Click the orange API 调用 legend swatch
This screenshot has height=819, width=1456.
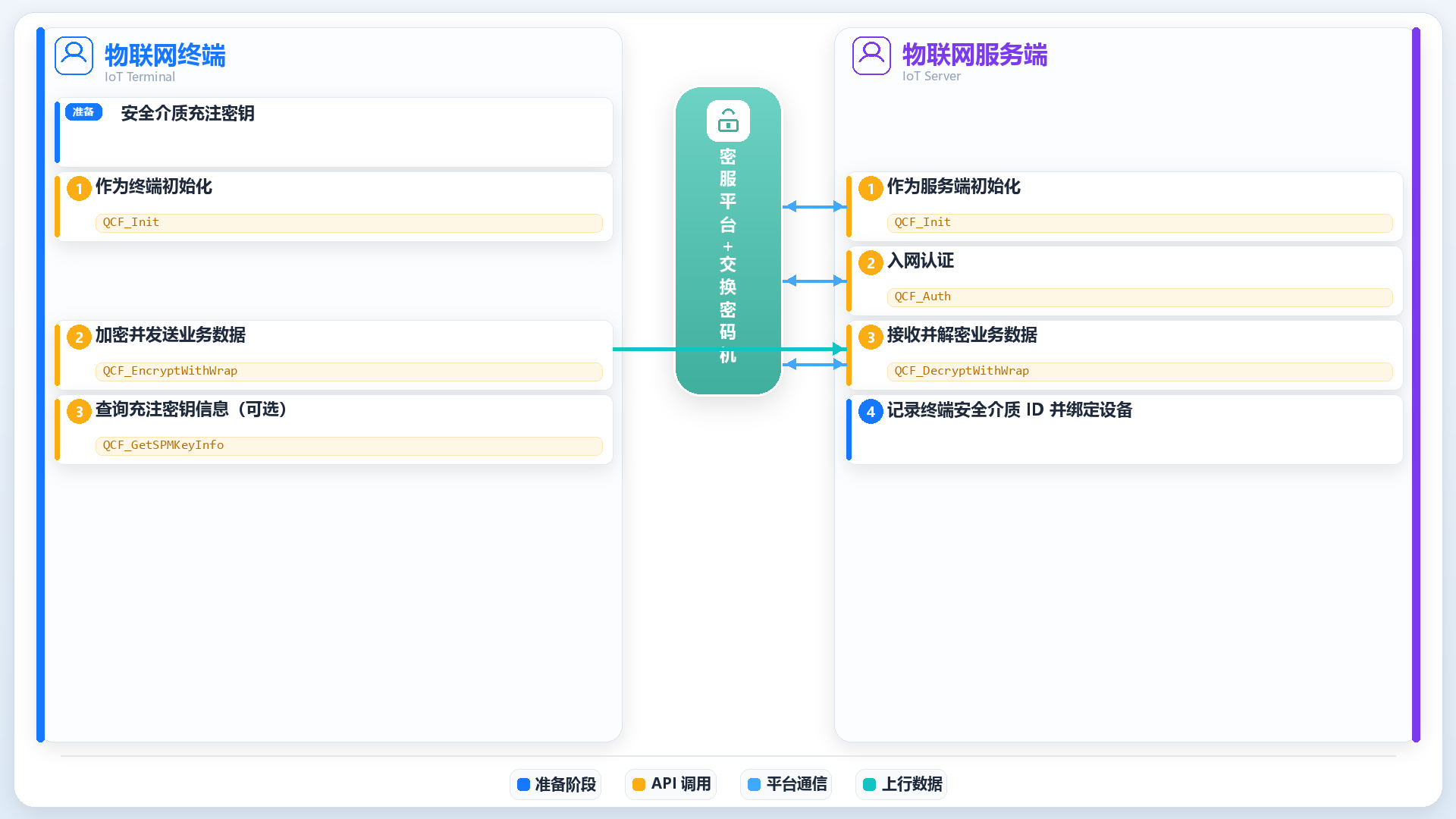point(639,784)
